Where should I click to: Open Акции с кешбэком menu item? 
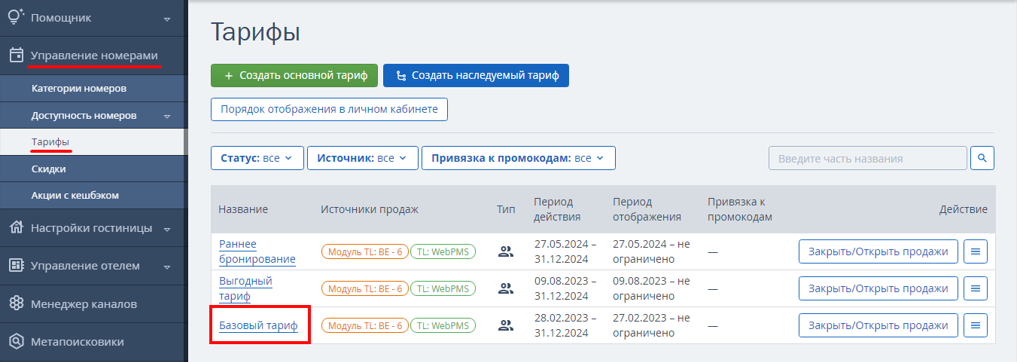(75, 195)
